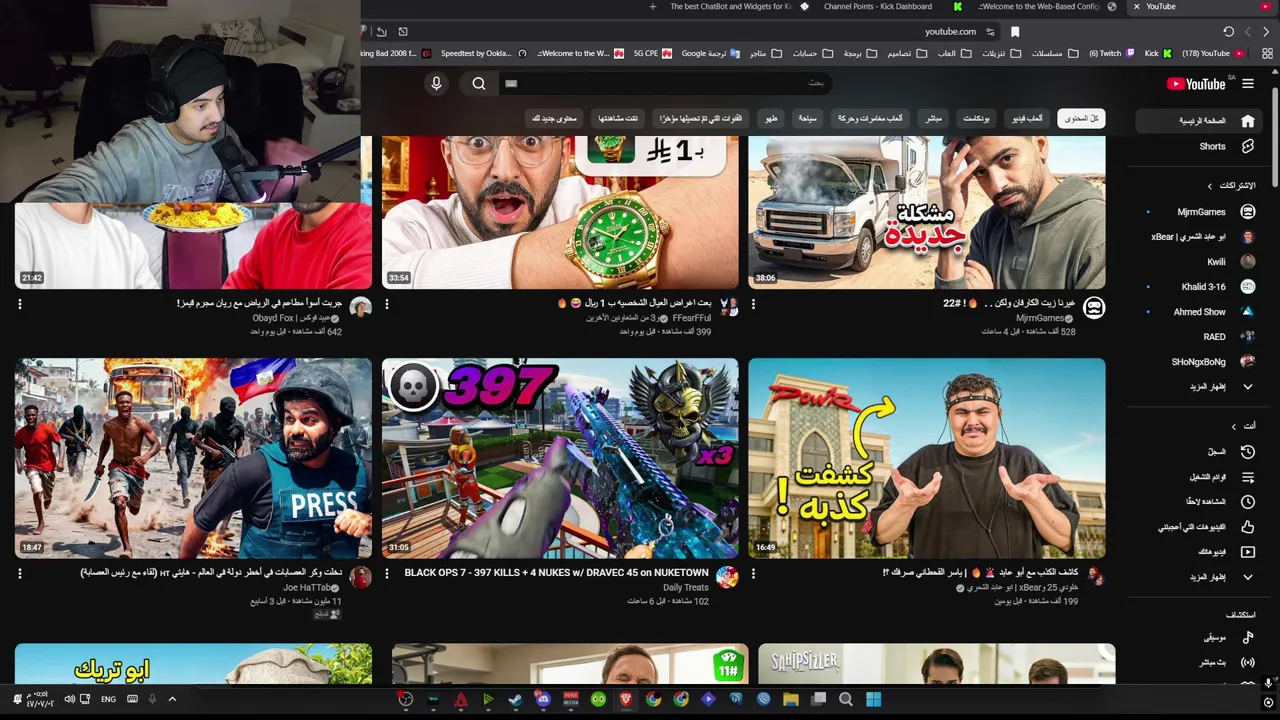Open Discord from the taskbar

543,700
